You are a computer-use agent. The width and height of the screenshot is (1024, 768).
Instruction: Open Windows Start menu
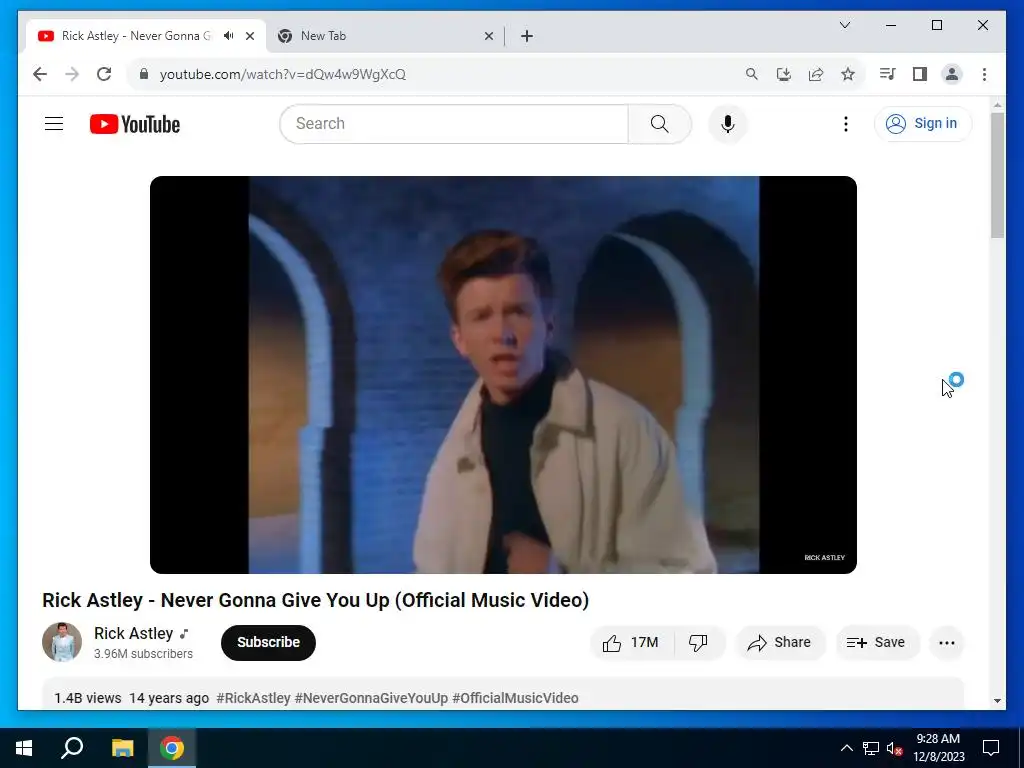(24, 748)
